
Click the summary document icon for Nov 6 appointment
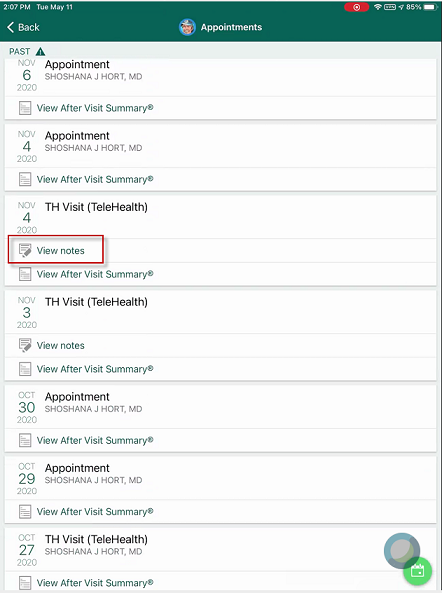click(25, 108)
